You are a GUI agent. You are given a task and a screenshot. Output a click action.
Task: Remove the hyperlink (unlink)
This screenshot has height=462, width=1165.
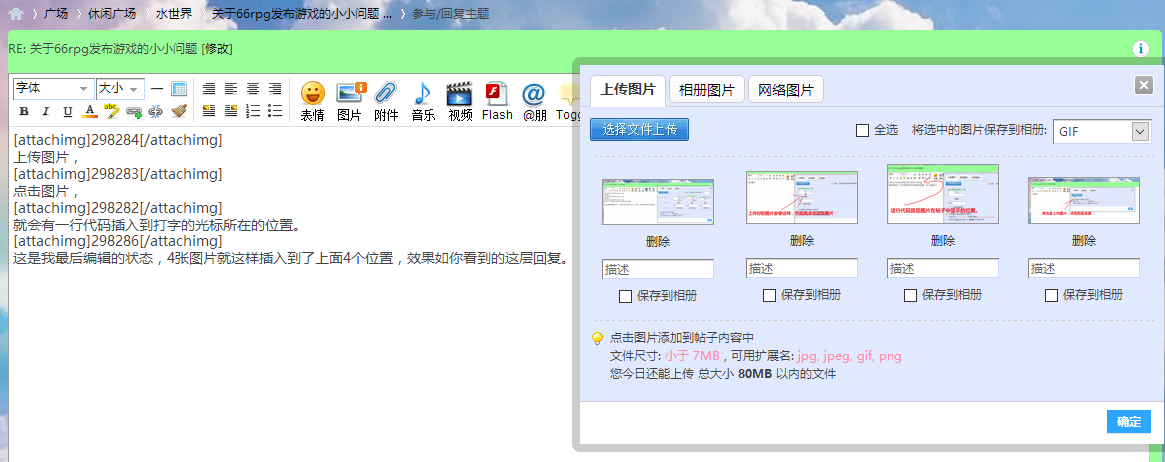point(155,111)
